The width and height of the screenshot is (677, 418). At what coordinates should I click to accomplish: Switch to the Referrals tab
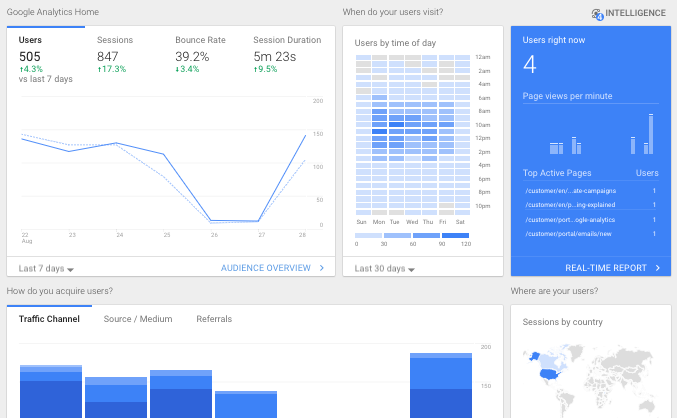pos(214,319)
